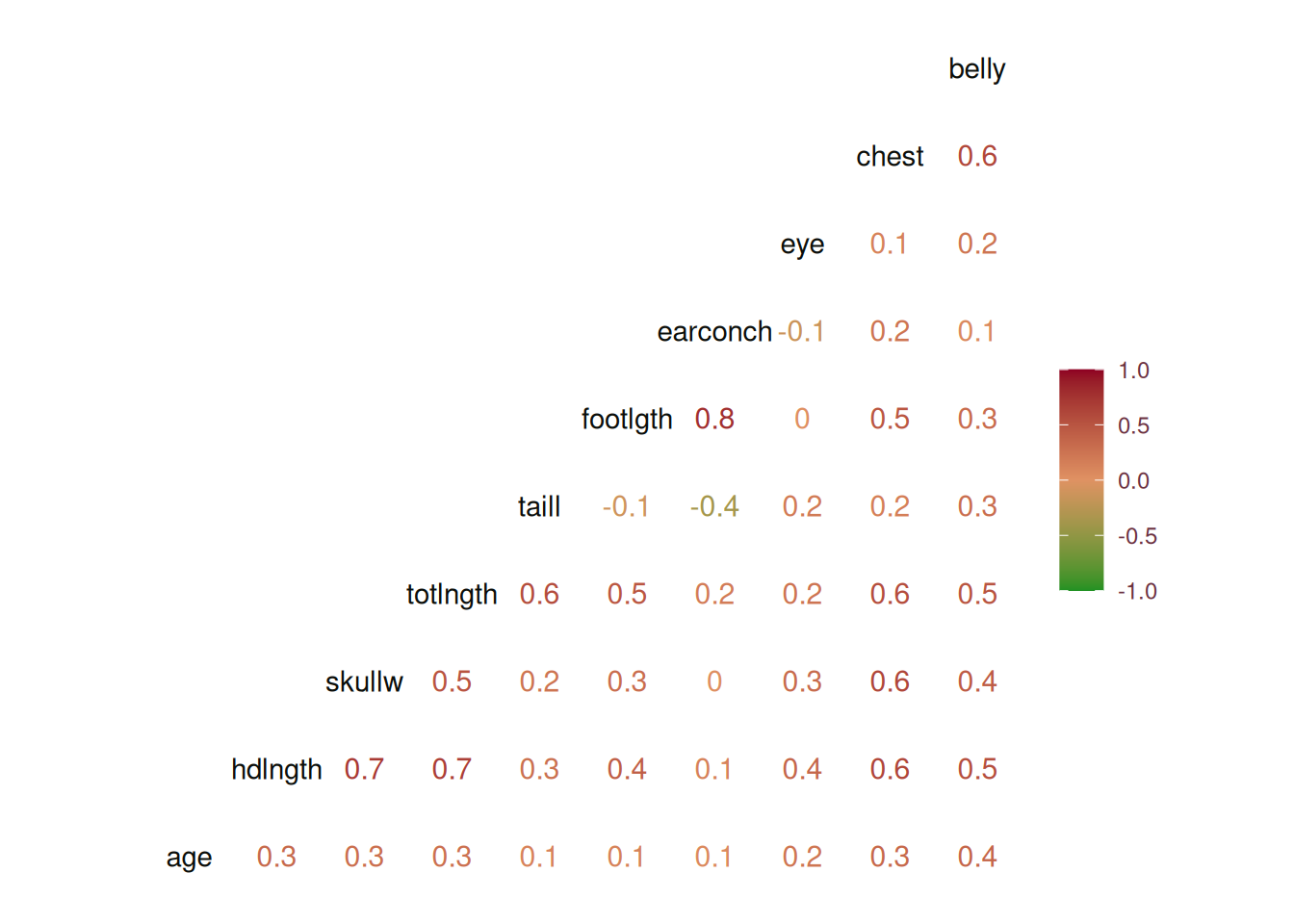This screenshot has height=924, width=1294.
Task: Click the 0.8 footlgth-earconch correlation value
Action: [714, 419]
